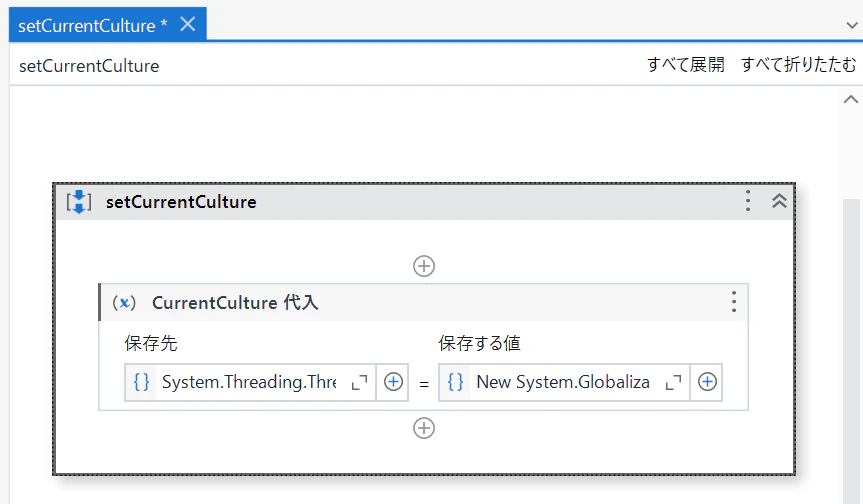The image size is (863, 504).
Task: Click the setCurrentCulture breadcrumb
Action: point(89,66)
